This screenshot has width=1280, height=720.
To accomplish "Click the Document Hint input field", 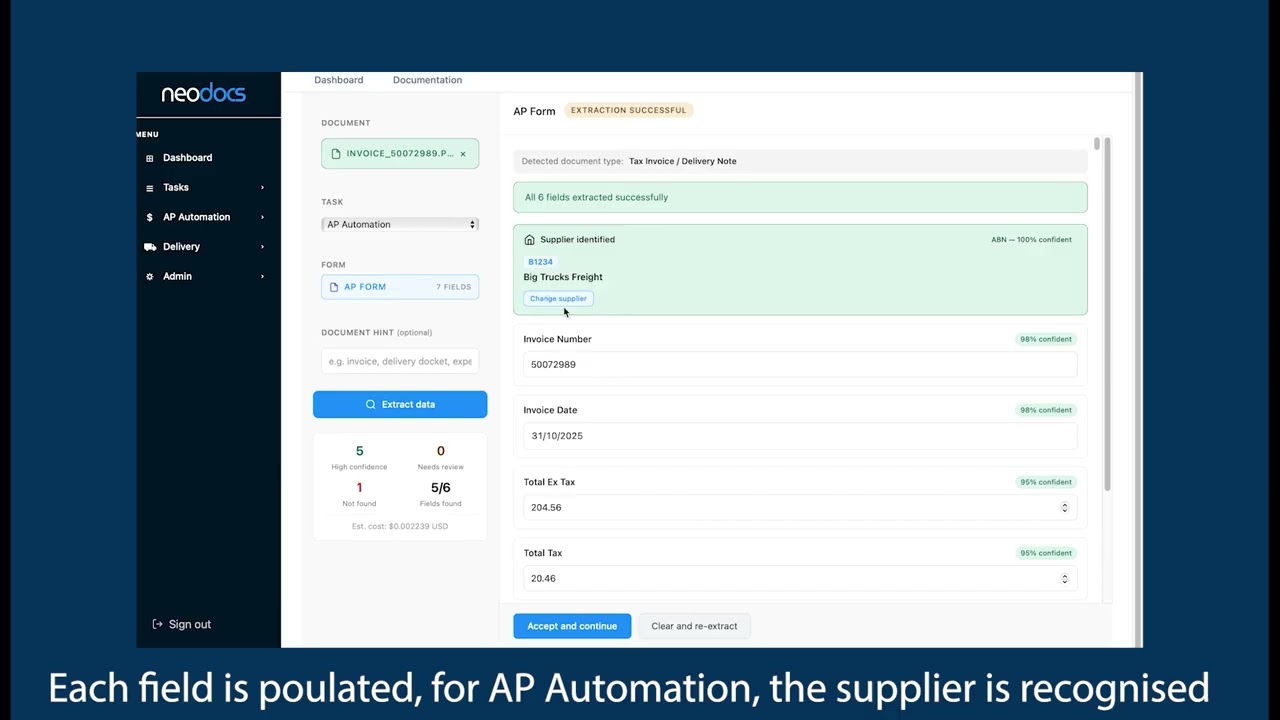I will point(400,361).
